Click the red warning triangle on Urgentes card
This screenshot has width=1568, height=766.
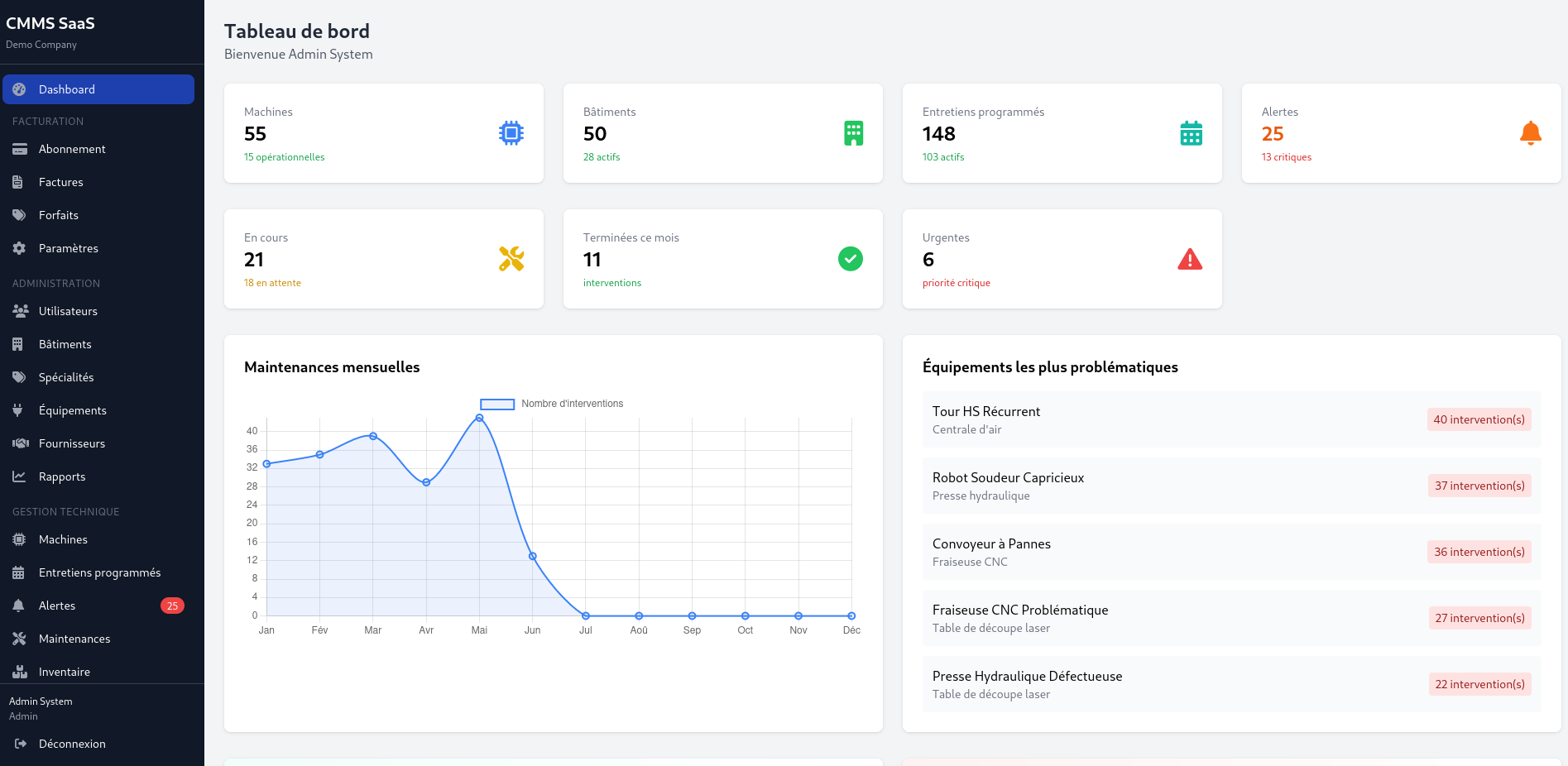click(1190, 259)
